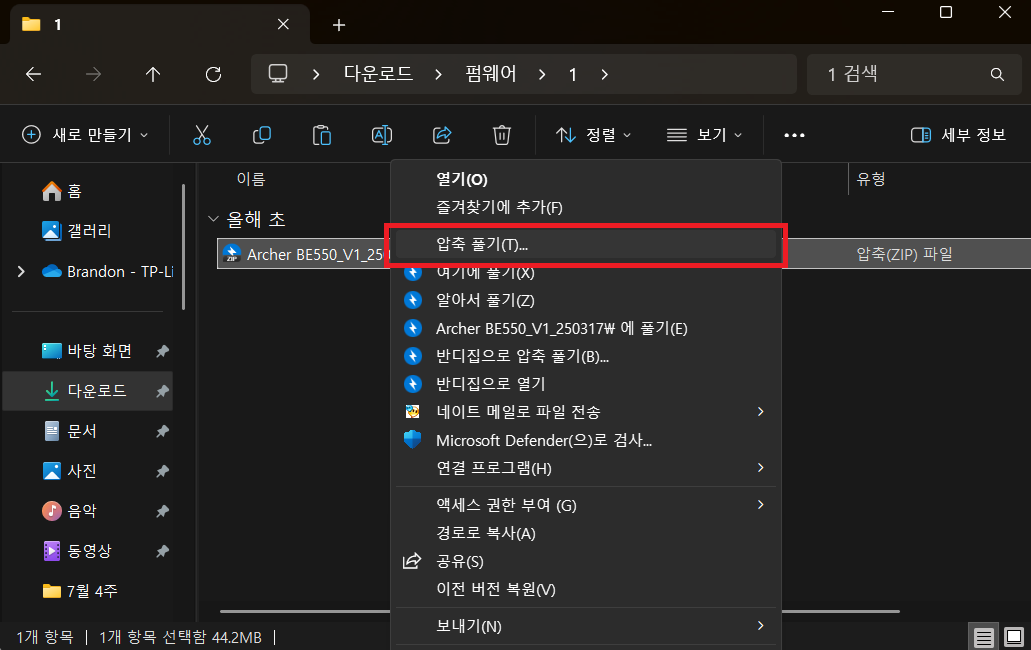
Task: Click 다운로드 breadcrumb in address bar
Action: pyautogui.click(x=378, y=74)
